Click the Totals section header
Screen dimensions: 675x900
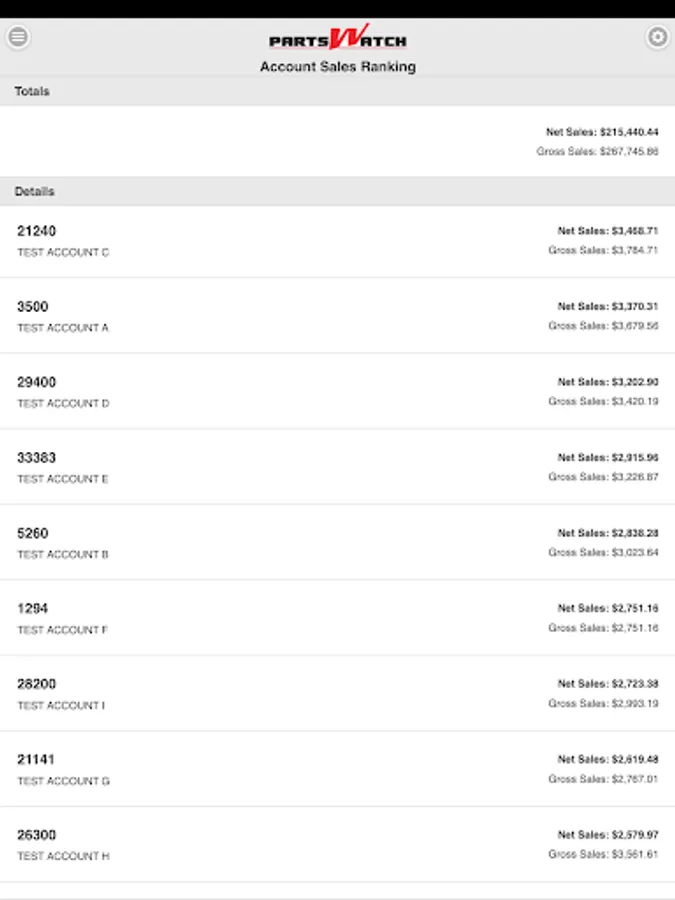pyautogui.click(x=338, y=91)
